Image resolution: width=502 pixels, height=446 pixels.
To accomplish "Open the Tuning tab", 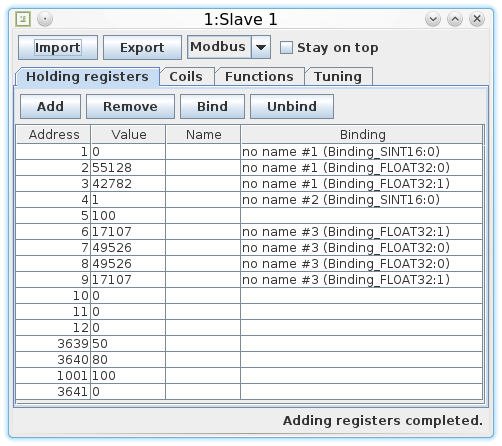I will [x=338, y=77].
